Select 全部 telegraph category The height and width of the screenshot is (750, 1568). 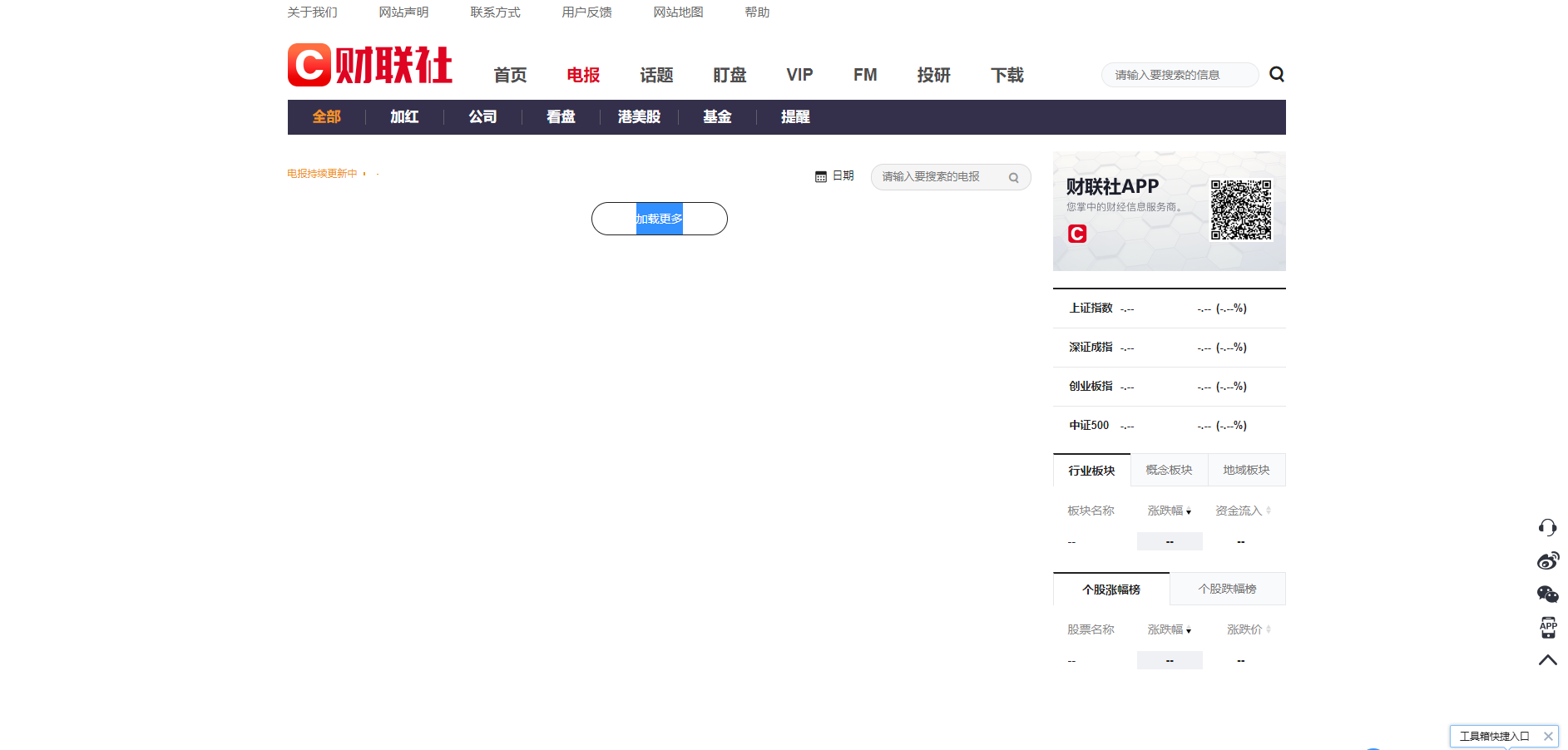[x=327, y=117]
